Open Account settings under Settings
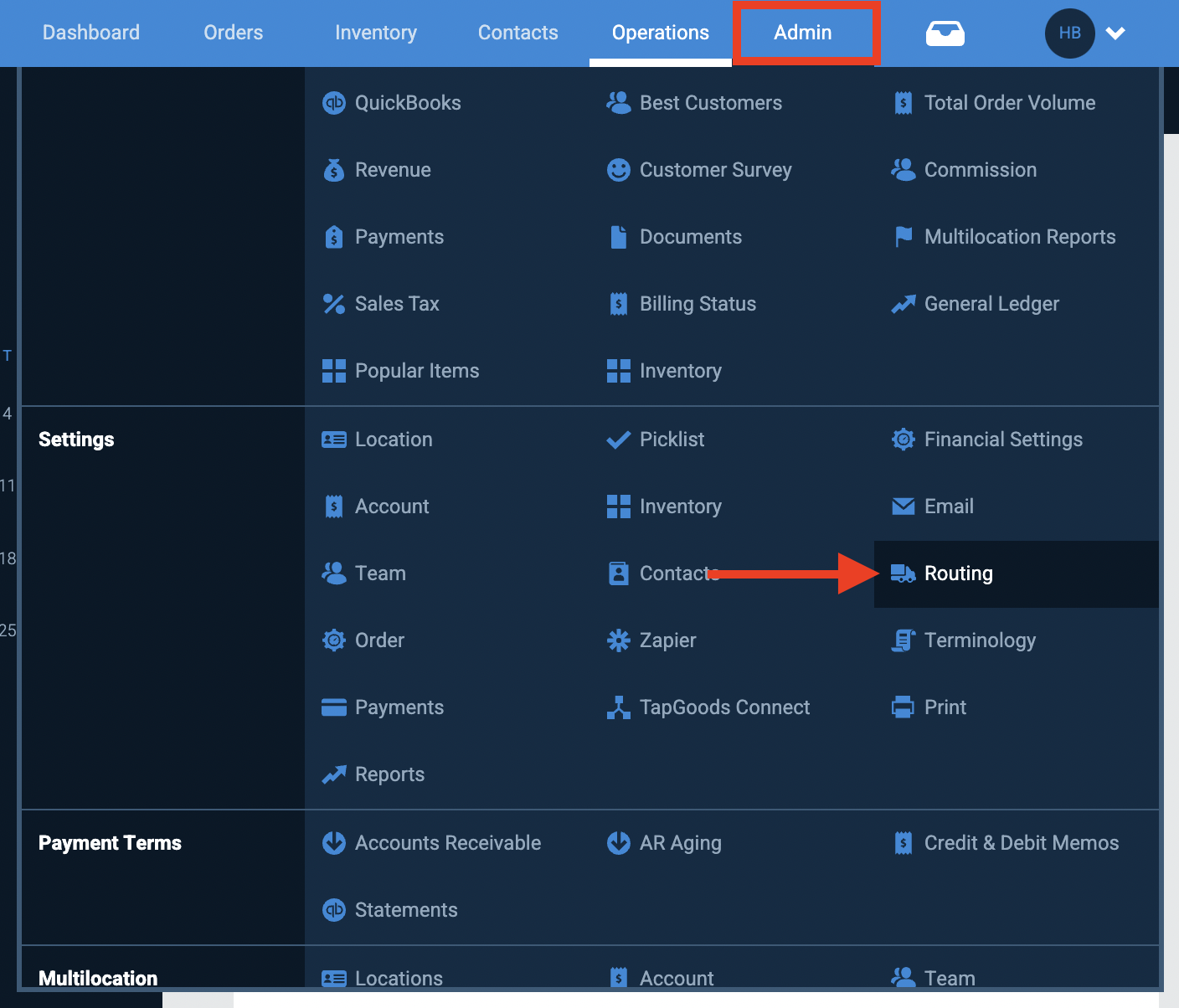1179x1008 pixels. (x=392, y=507)
